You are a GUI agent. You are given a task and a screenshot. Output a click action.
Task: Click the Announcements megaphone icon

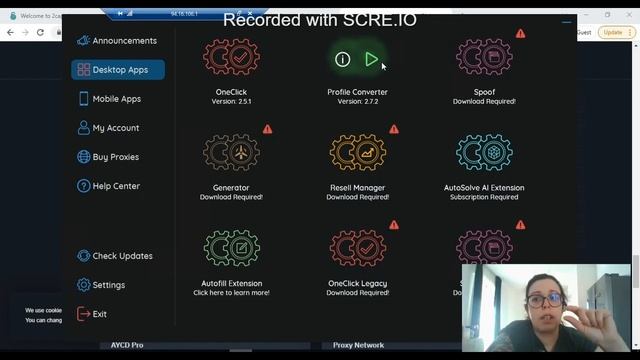(83, 40)
